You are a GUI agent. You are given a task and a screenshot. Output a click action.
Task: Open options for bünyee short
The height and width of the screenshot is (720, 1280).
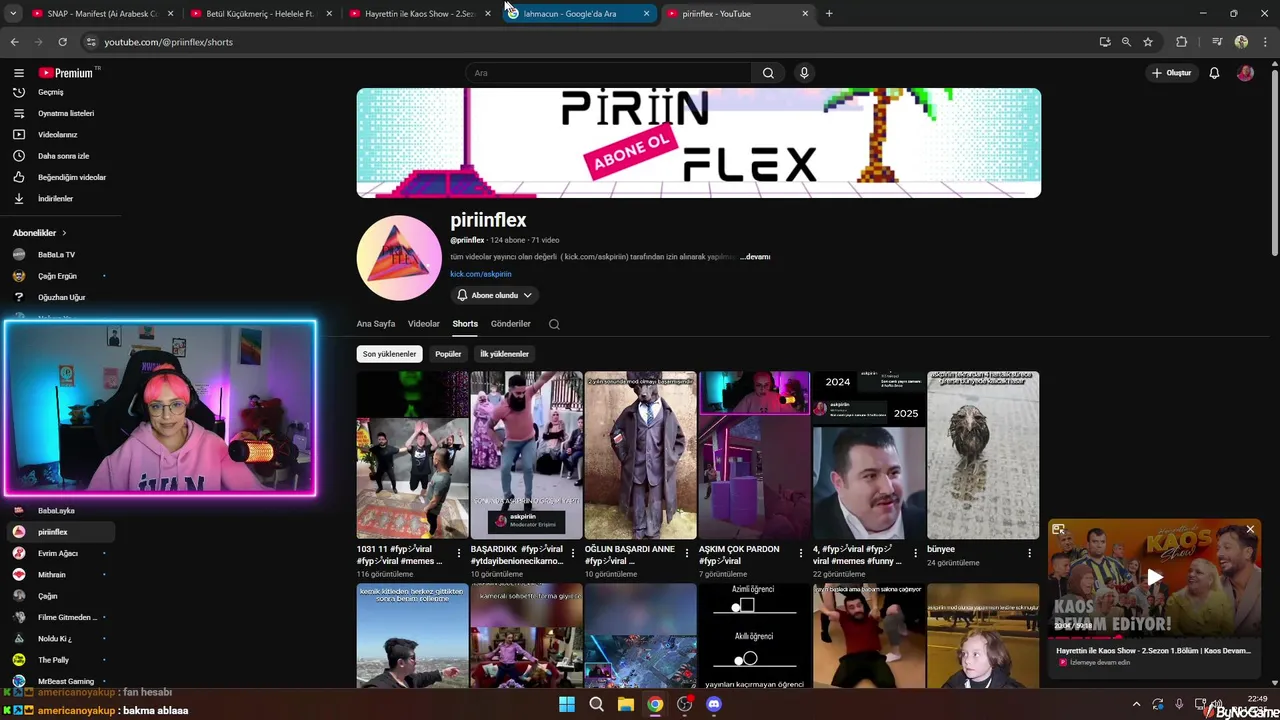1029,553
